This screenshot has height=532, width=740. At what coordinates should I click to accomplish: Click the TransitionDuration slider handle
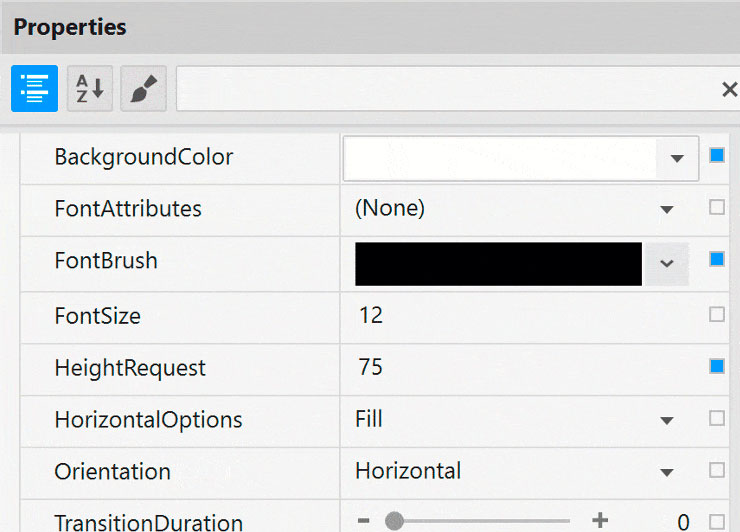coord(394,521)
